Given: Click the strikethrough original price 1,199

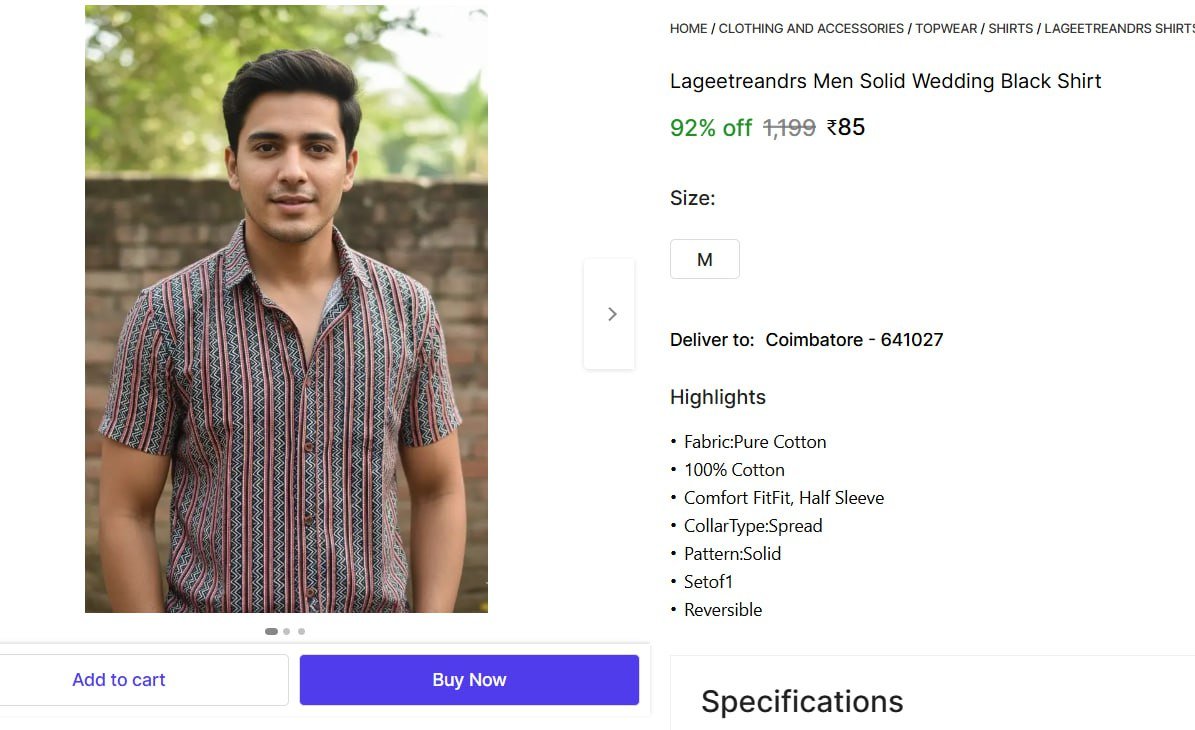Looking at the screenshot, I should [788, 127].
